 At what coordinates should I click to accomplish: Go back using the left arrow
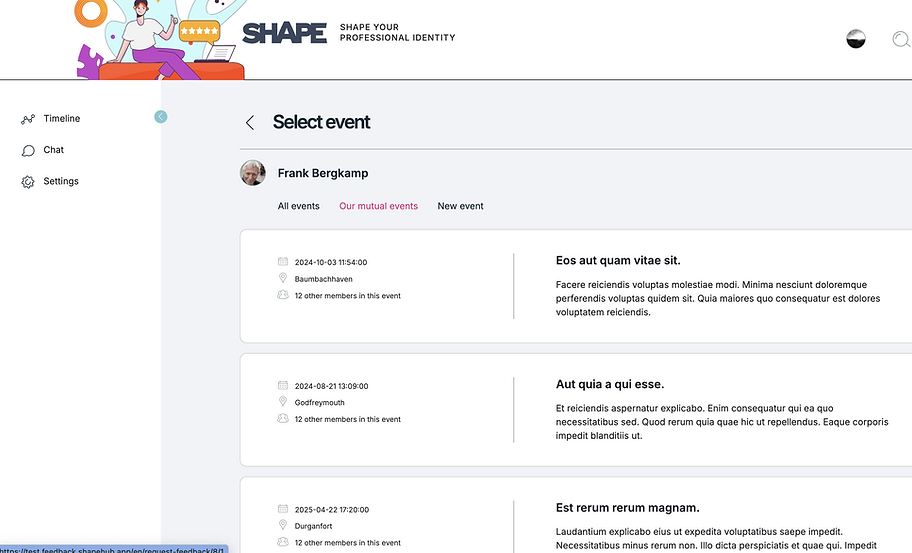pyautogui.click(x=250, y=122)
